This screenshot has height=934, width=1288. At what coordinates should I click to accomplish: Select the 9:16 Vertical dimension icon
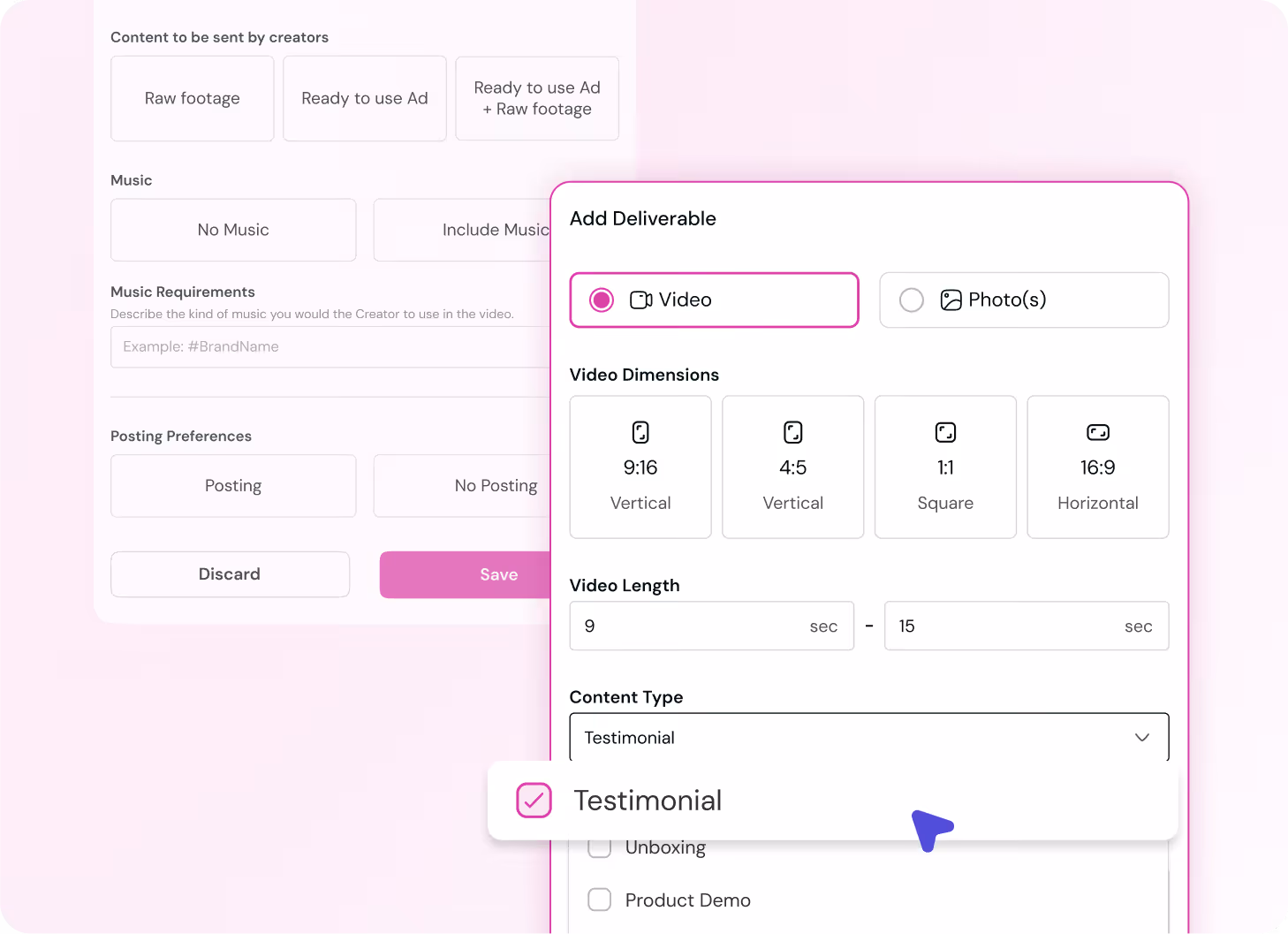[640, 432]
